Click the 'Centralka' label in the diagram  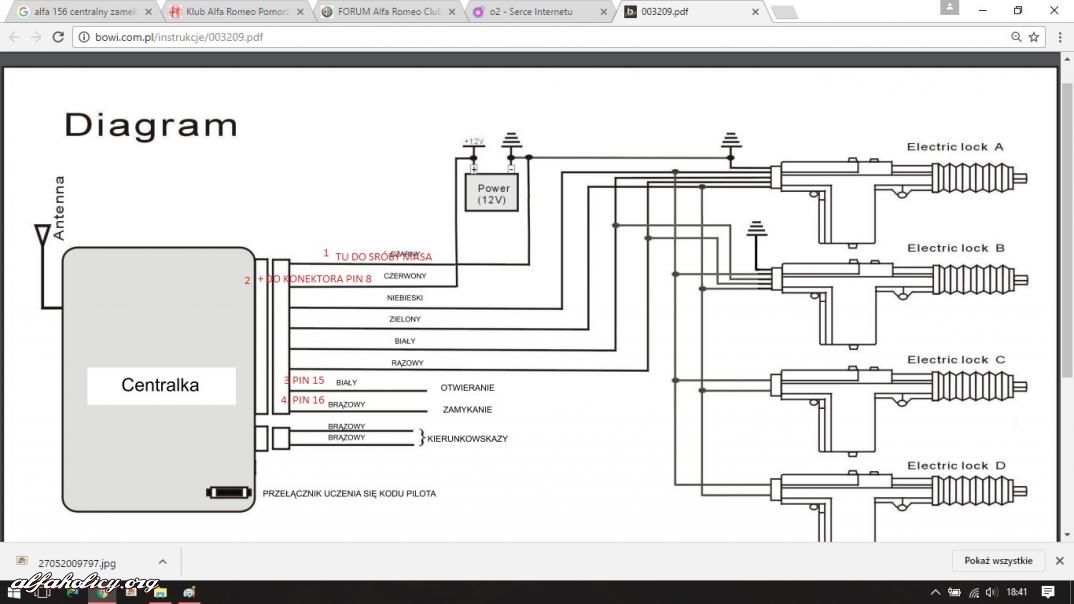click(160, 385)
